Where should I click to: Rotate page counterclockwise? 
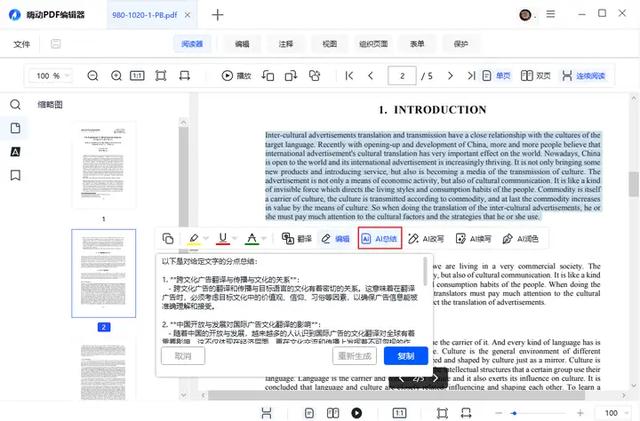pos(268,76)
